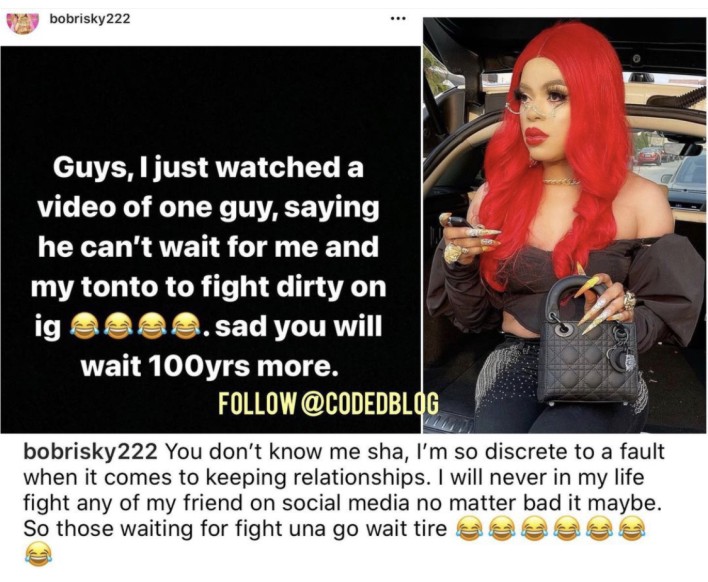Click the last laughing emoji after 'ig'

point(186,327)
